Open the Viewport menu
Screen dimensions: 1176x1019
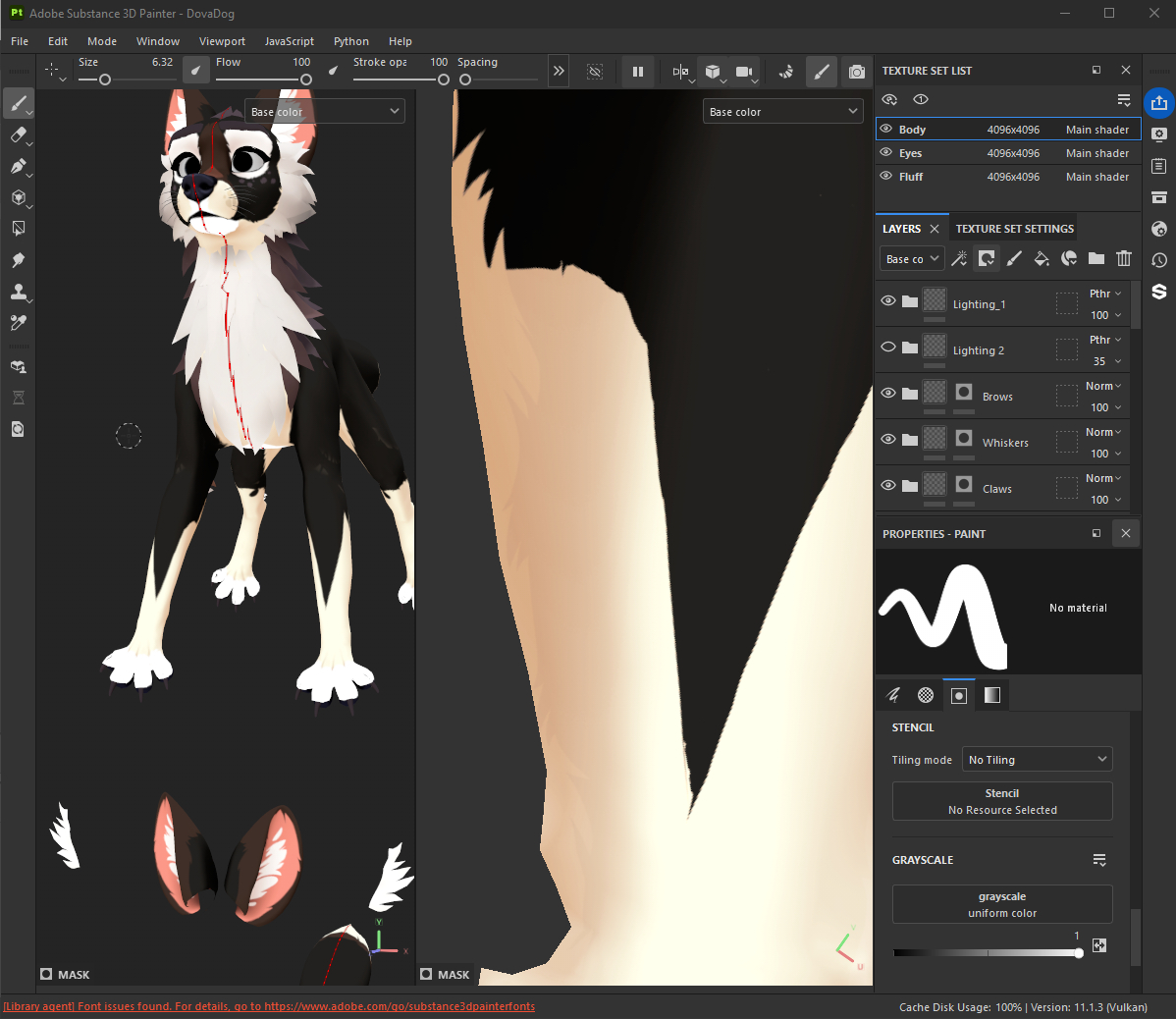tap(222, 41)
